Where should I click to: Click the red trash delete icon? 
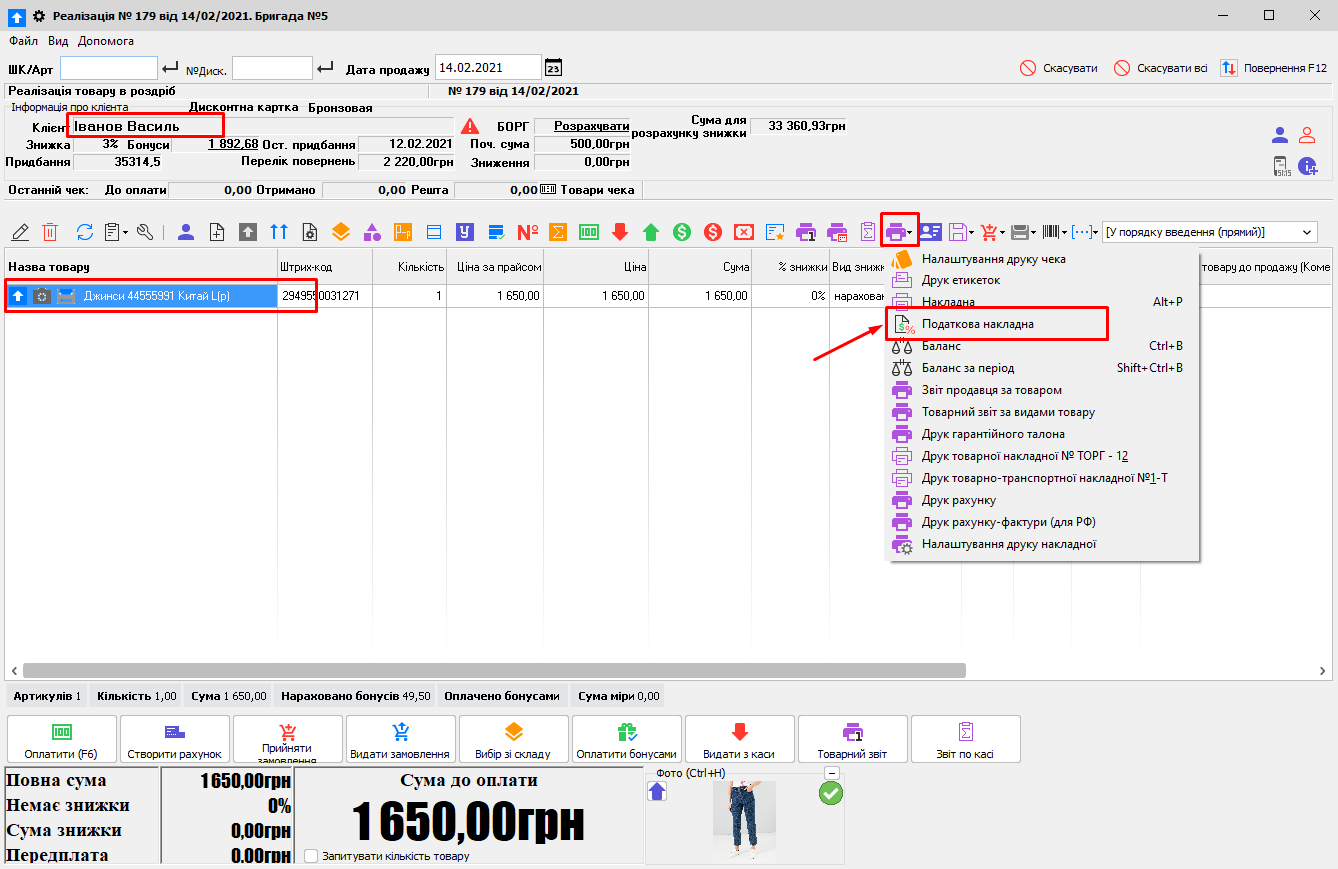(x=50, y=232)
